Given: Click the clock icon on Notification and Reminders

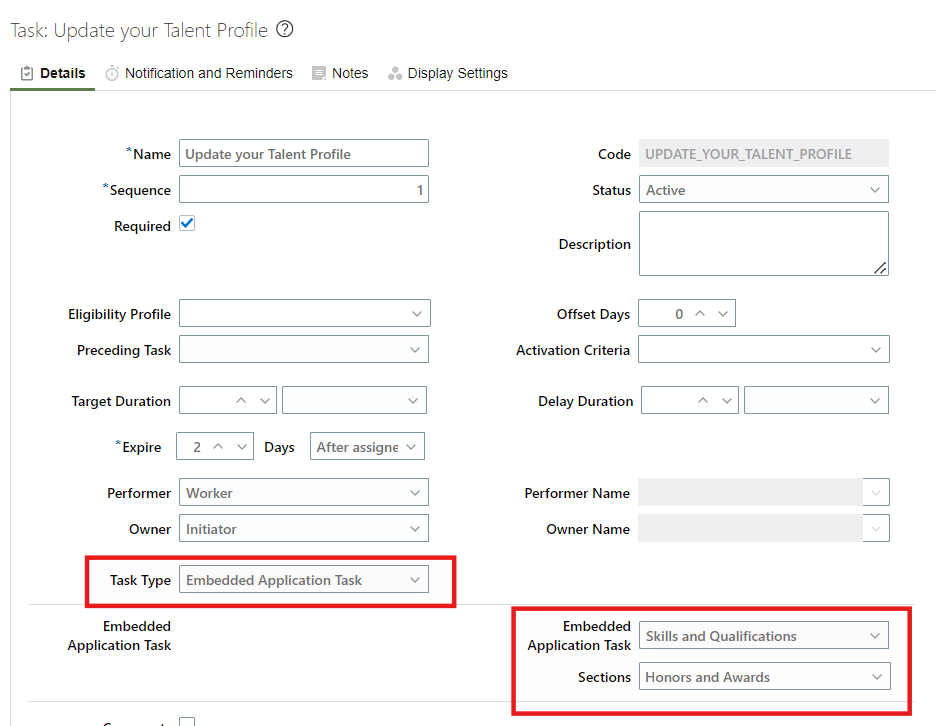Looking at the screenshot, I should click(110, 72).
